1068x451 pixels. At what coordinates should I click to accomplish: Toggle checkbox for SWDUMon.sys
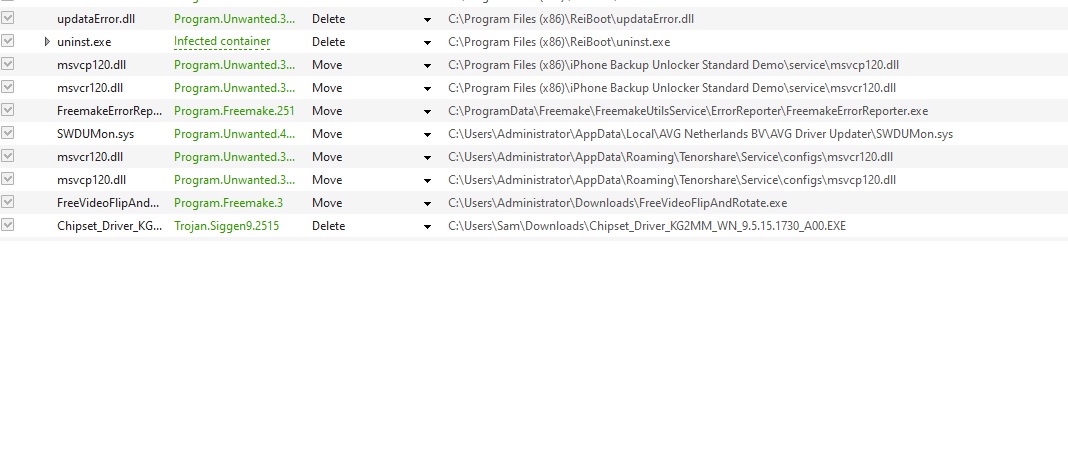pyautogui.click(x=8, y=133)
